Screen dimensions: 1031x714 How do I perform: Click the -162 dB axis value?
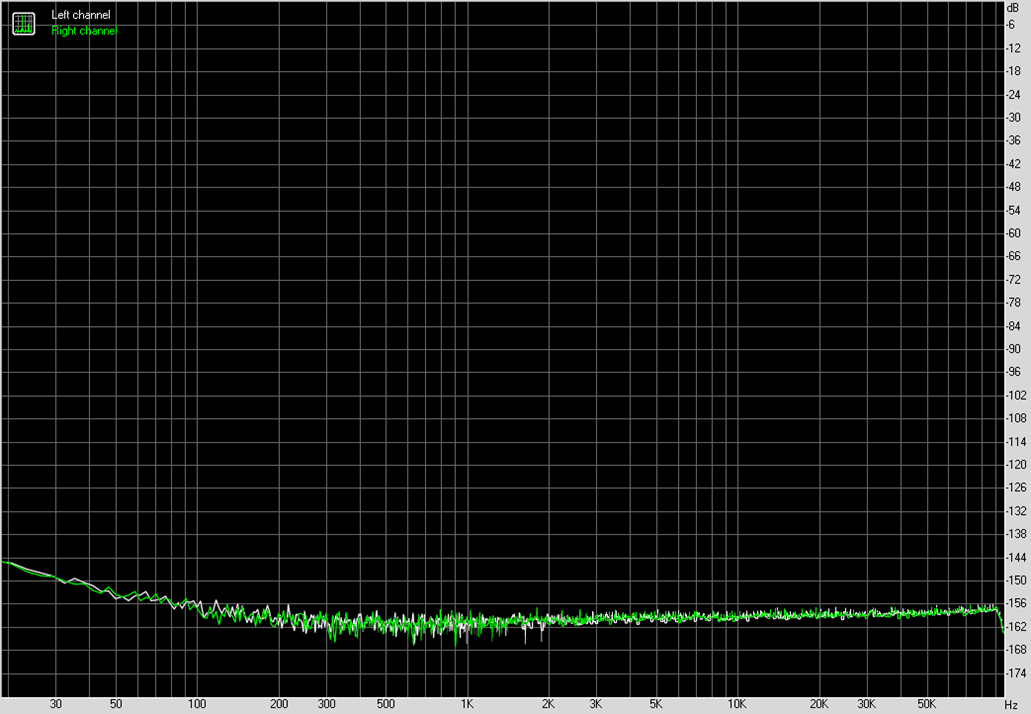click(x=1016, y=627)
